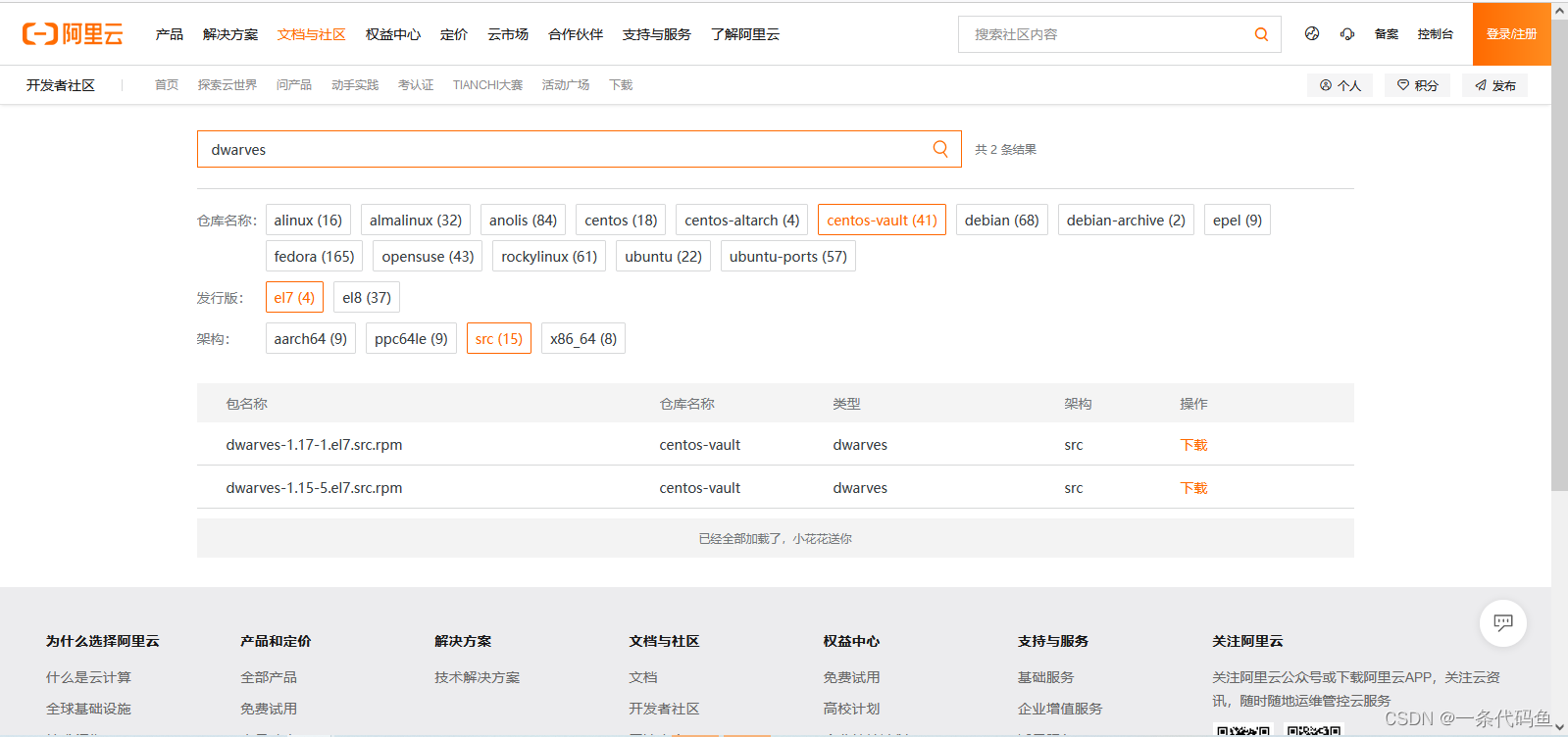Toggle the centos (18) repository filter
This screenshot has width=1568, height=737.
coord(621,220)
